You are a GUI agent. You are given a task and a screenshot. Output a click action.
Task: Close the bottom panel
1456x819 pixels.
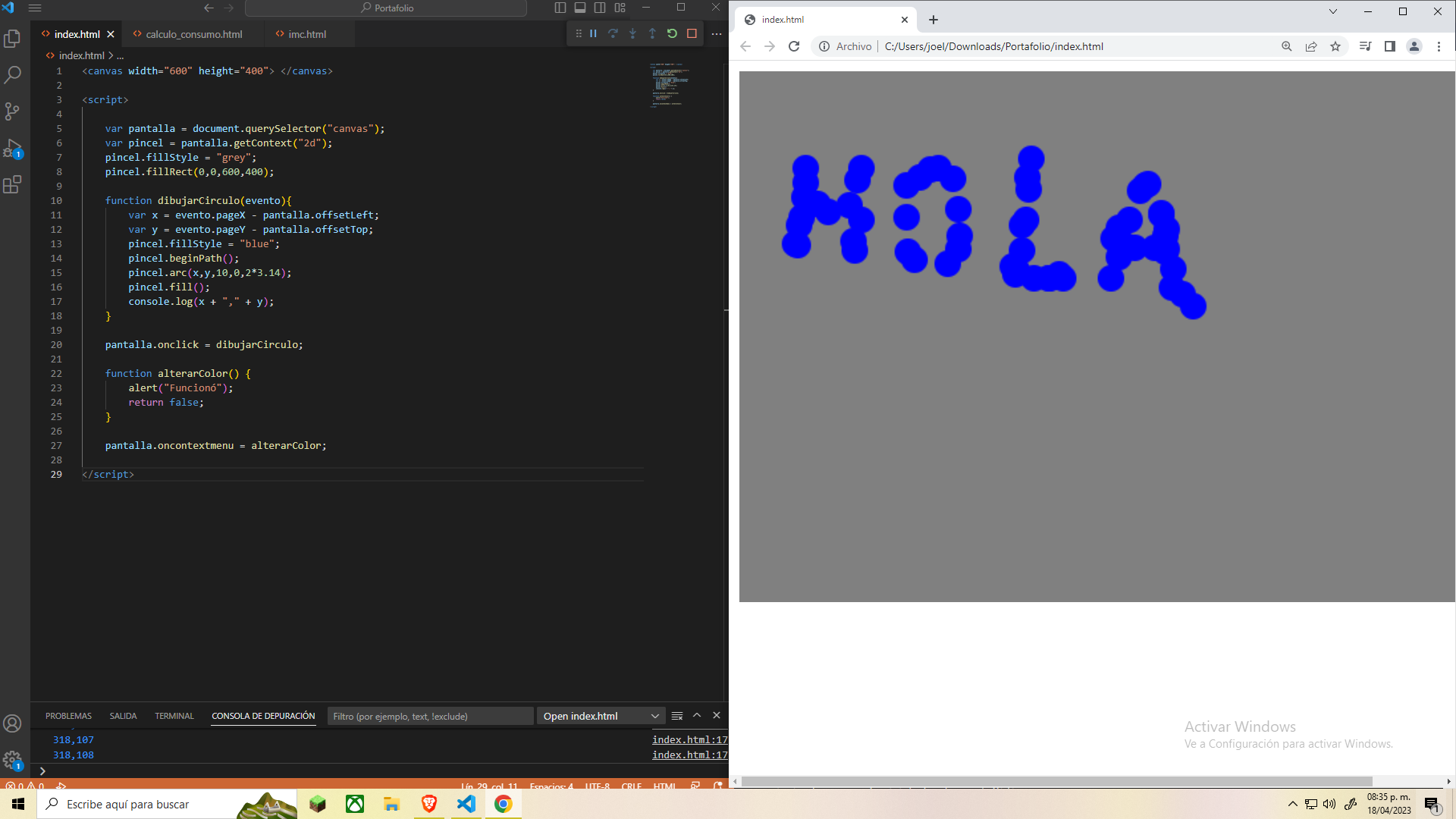tap(717, 715)
